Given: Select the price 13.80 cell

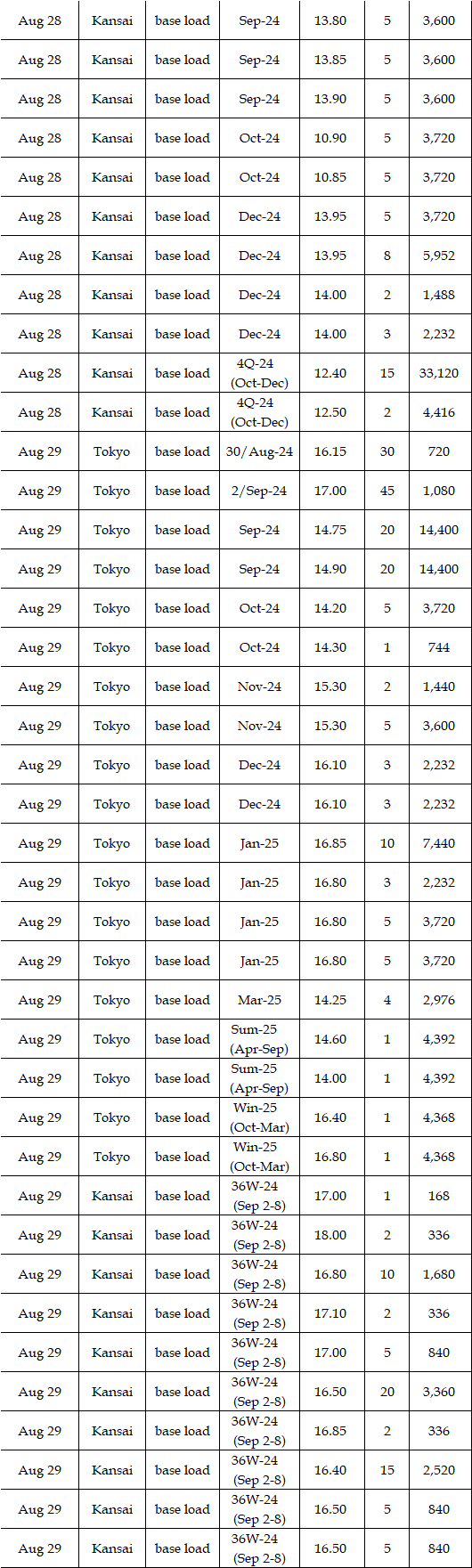Looking at the screenshot, I should pos(330,20).
